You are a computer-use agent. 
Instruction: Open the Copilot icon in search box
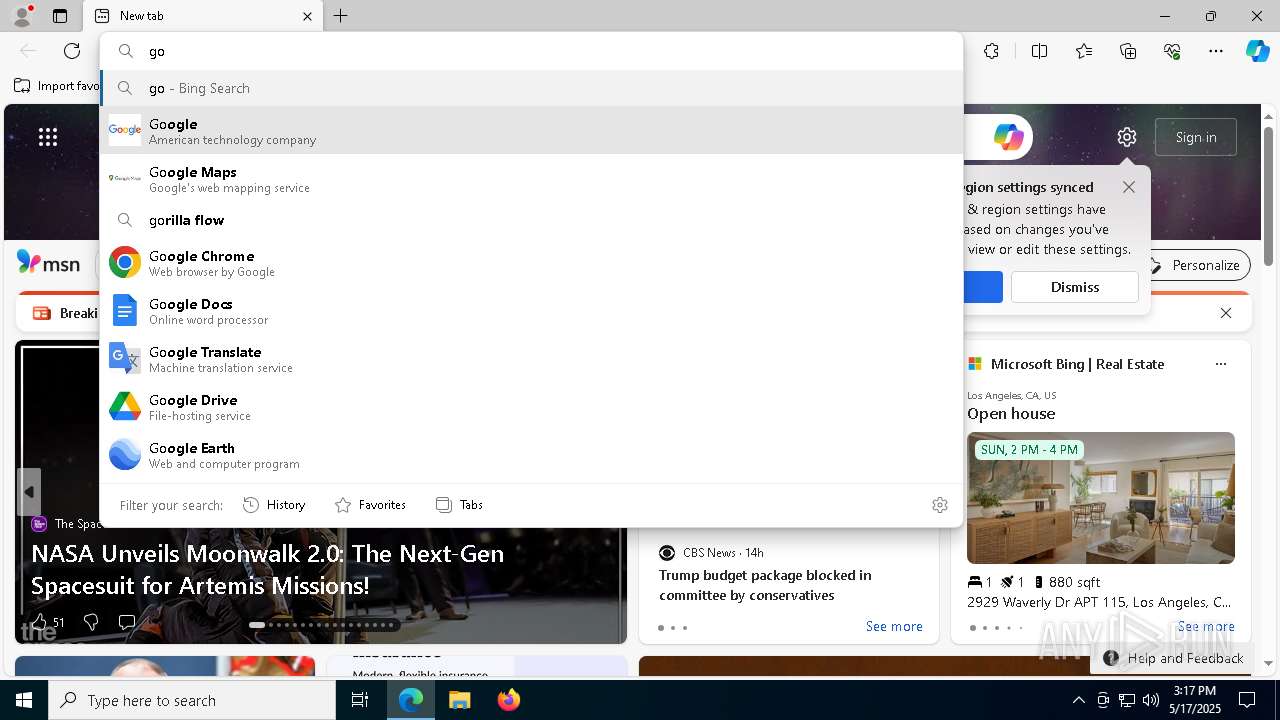(1008, 137)
